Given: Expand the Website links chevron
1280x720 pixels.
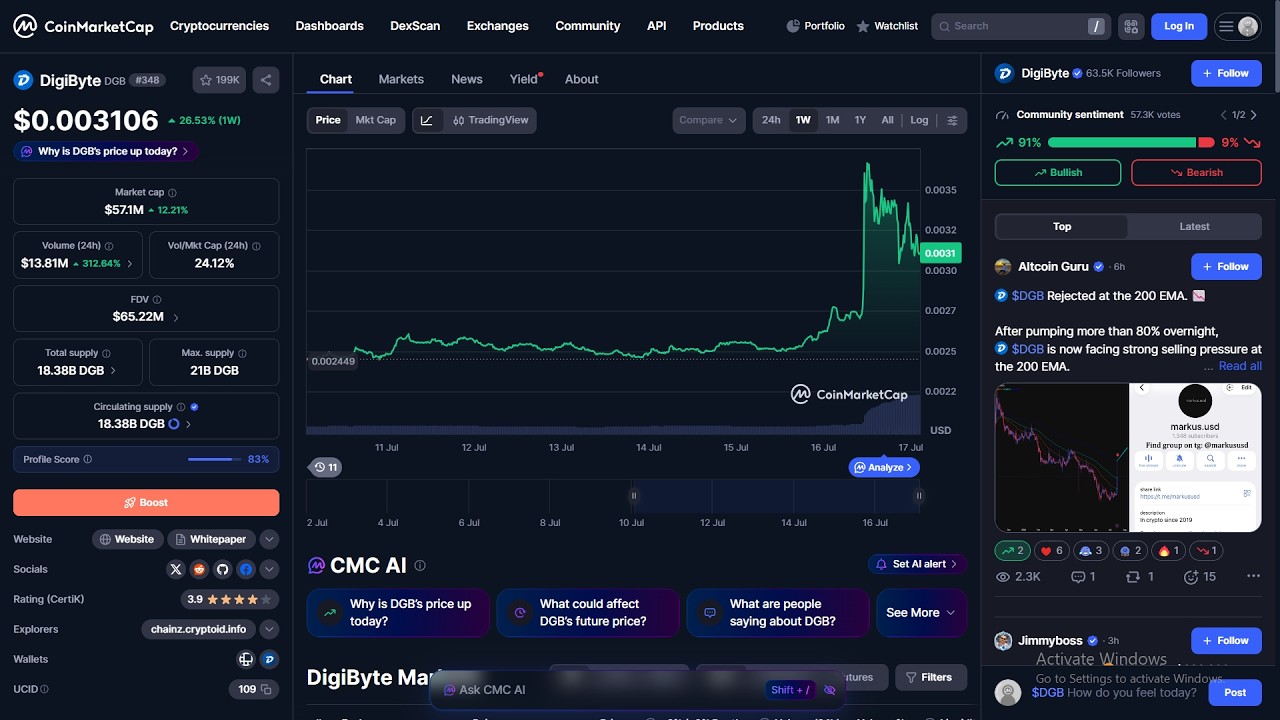Looking at the screenshot, I should click(269, 539).
